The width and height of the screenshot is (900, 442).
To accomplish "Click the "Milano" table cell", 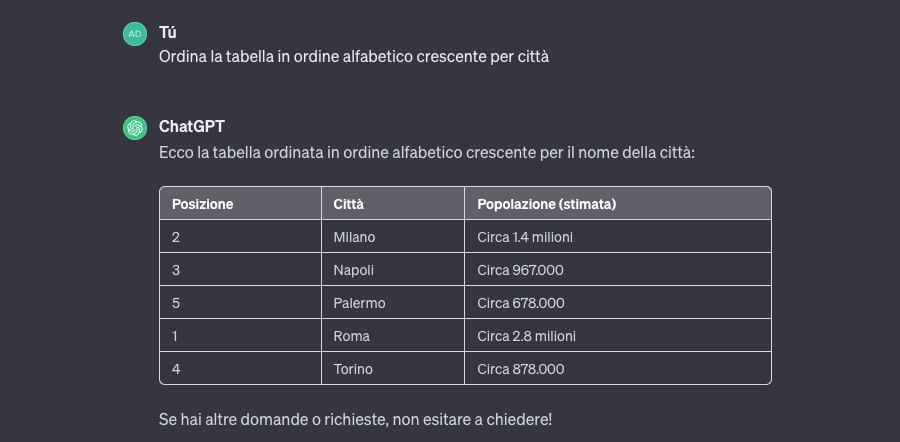I will (354, 237).
